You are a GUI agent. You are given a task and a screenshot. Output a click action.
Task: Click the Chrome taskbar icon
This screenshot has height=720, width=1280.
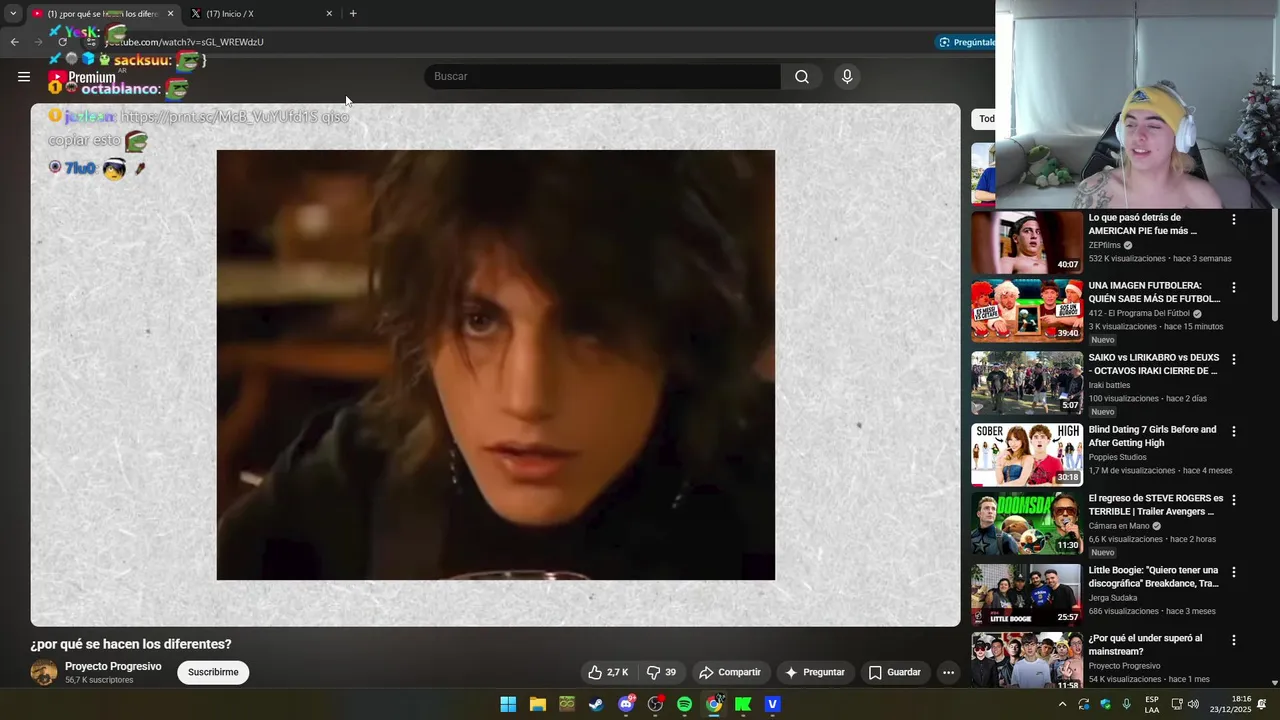714,704
